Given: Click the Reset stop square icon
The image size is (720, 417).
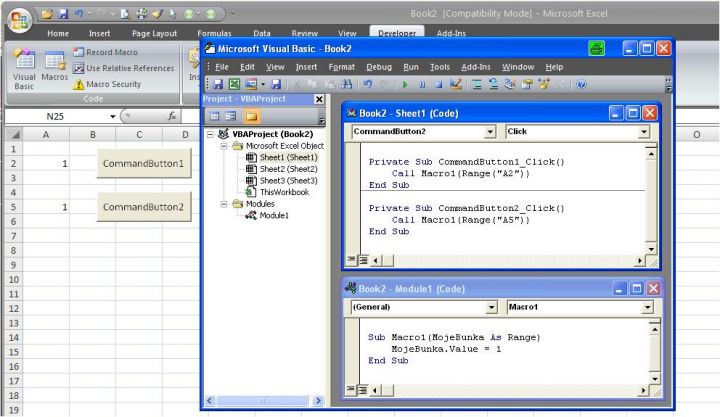Looking at the screenshot, I should (439, 85).
